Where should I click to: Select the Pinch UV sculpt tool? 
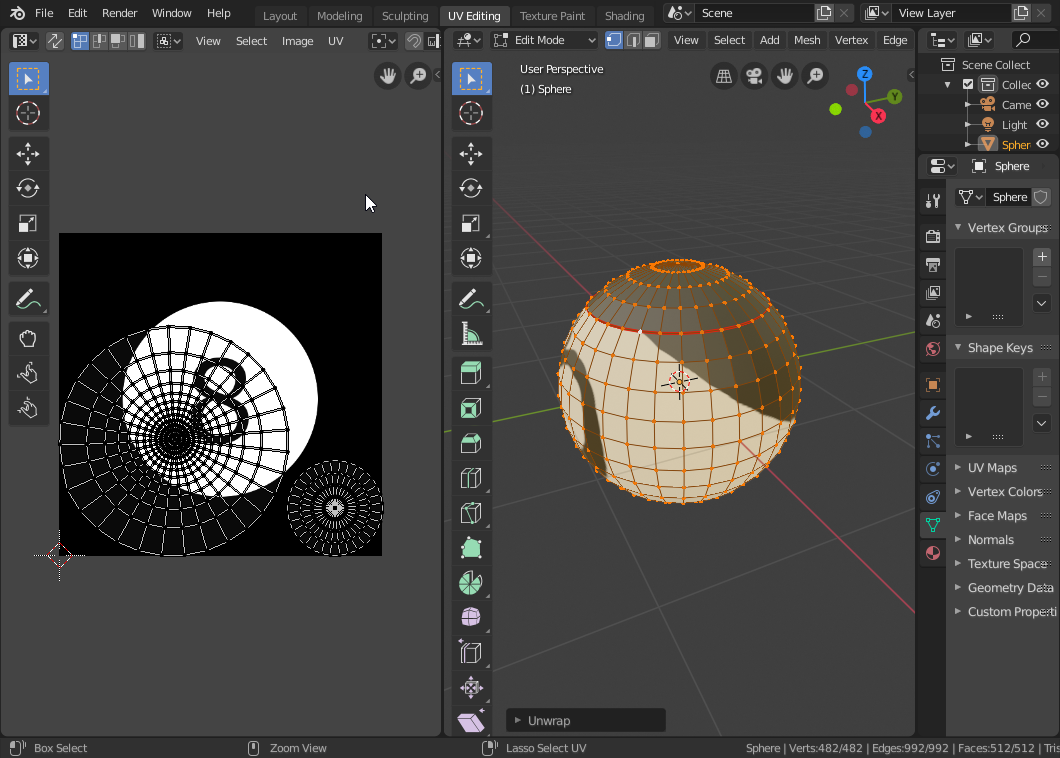[x=28, y=408]
